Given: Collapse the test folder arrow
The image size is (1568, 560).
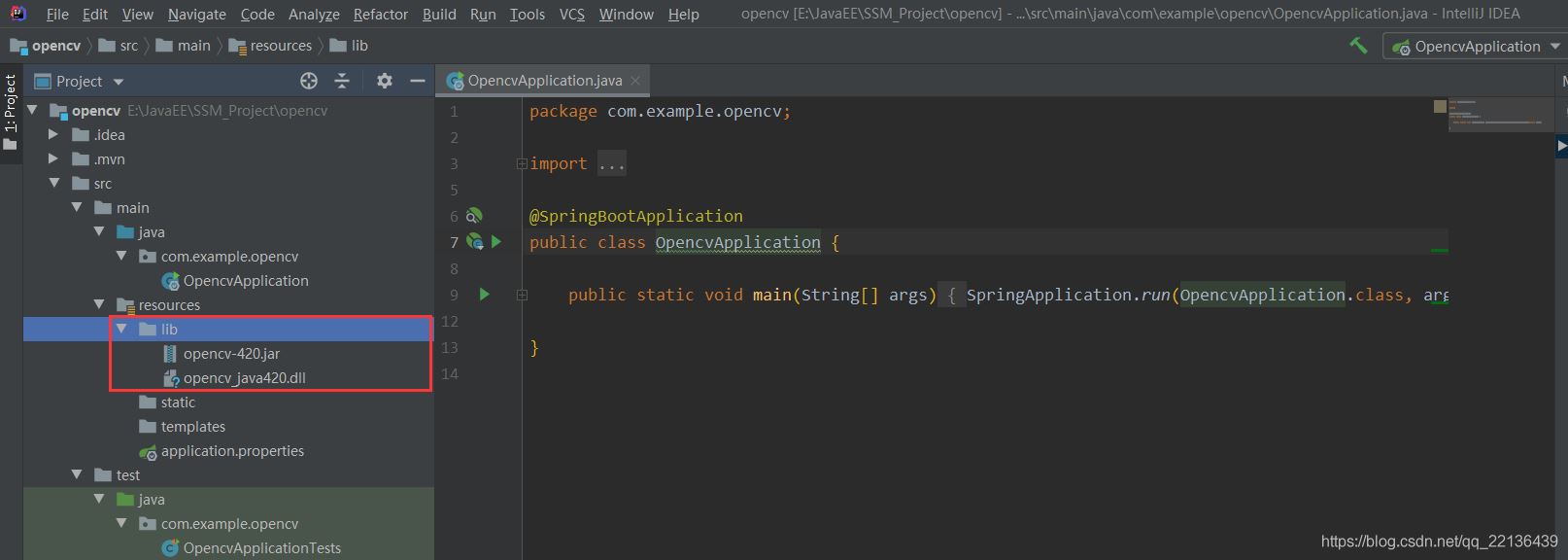Looking at the screenshot, I should click(x=77, y=474).
